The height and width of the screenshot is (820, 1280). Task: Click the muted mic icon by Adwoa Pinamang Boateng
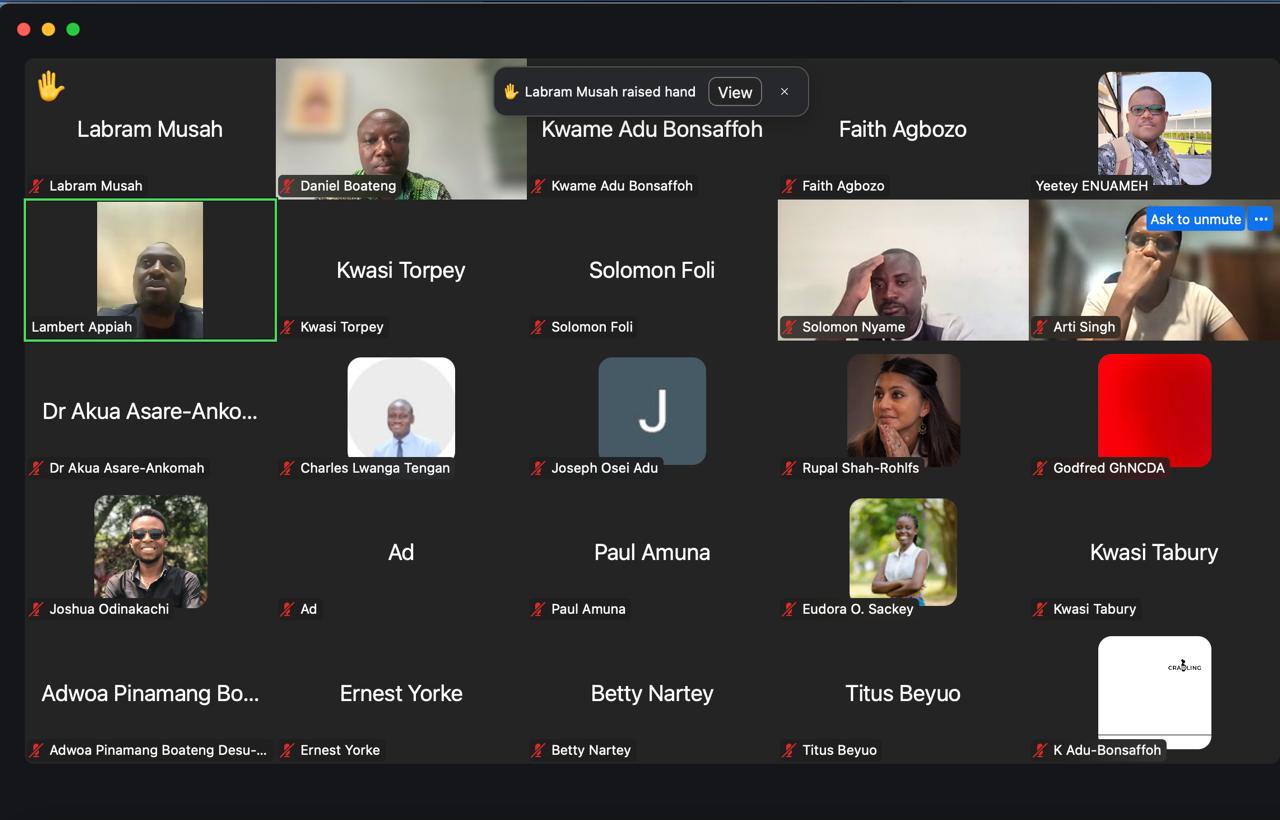pyautogui.click(x=37, y=750)
